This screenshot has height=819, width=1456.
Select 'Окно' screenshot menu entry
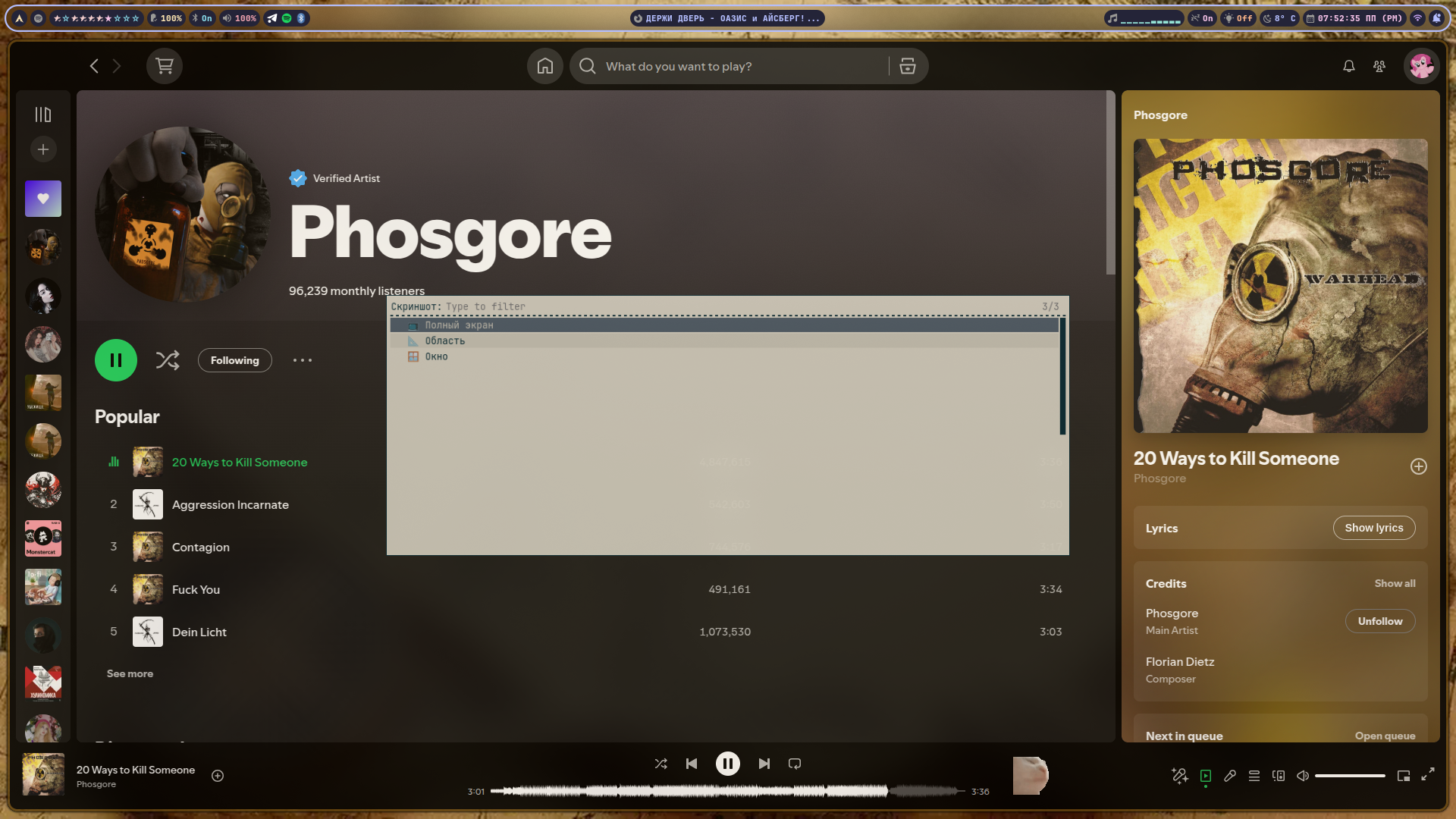pyautogui.click(x=436, y=357)
